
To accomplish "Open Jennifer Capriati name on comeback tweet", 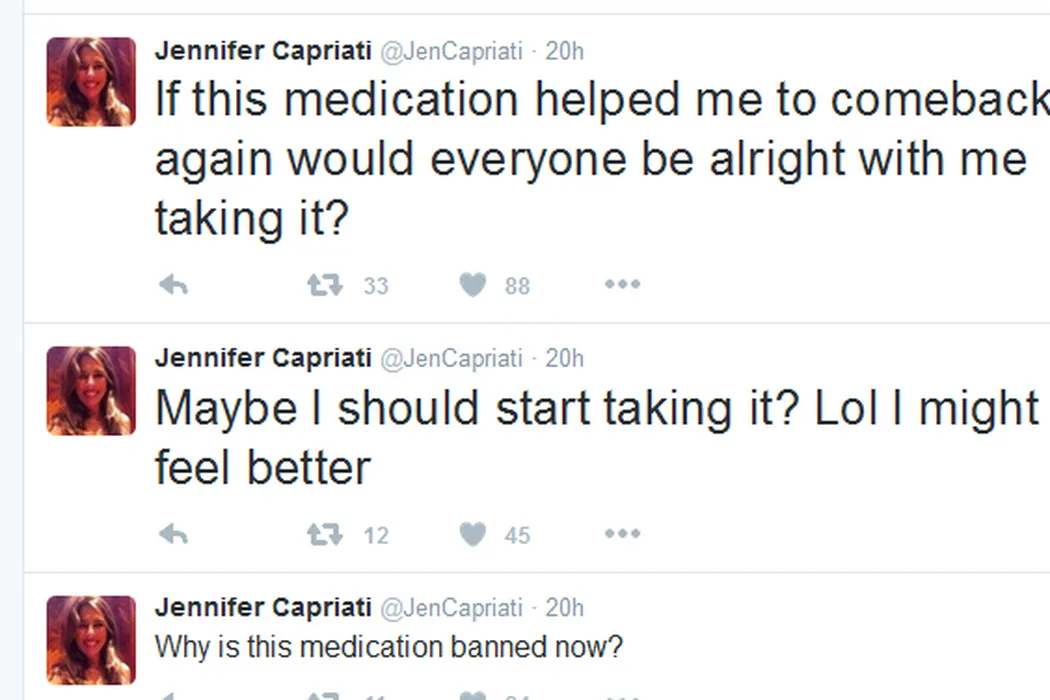I will tap(263, 51).
